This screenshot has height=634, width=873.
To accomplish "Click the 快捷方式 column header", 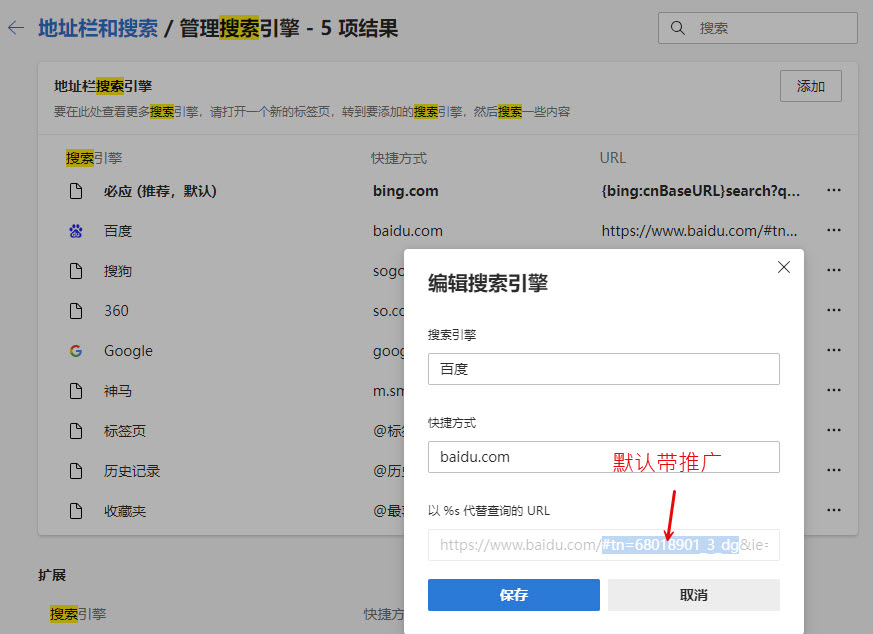I will (x=399, y=158).
